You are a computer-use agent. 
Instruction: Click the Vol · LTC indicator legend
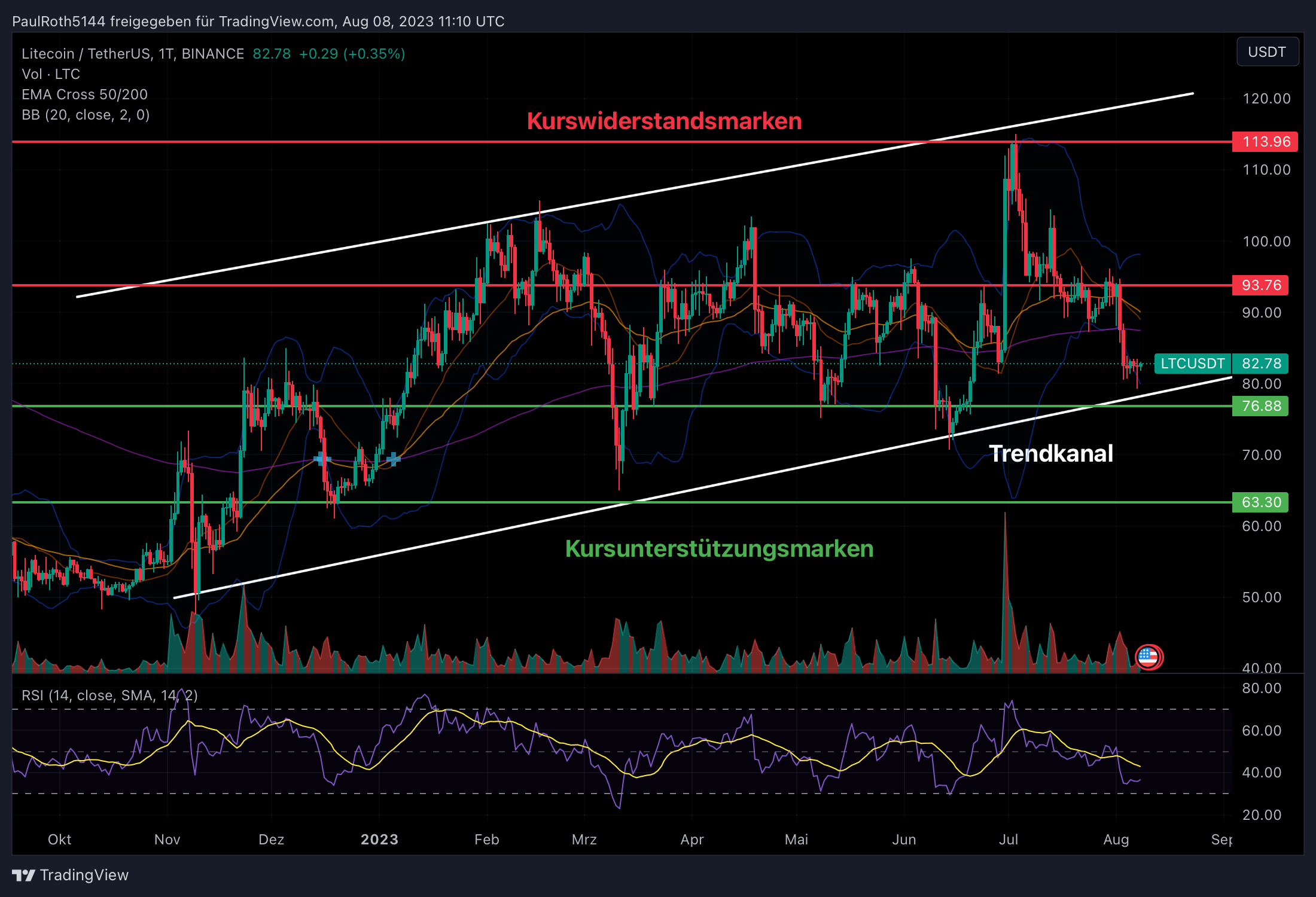click(x=51, y=74)
